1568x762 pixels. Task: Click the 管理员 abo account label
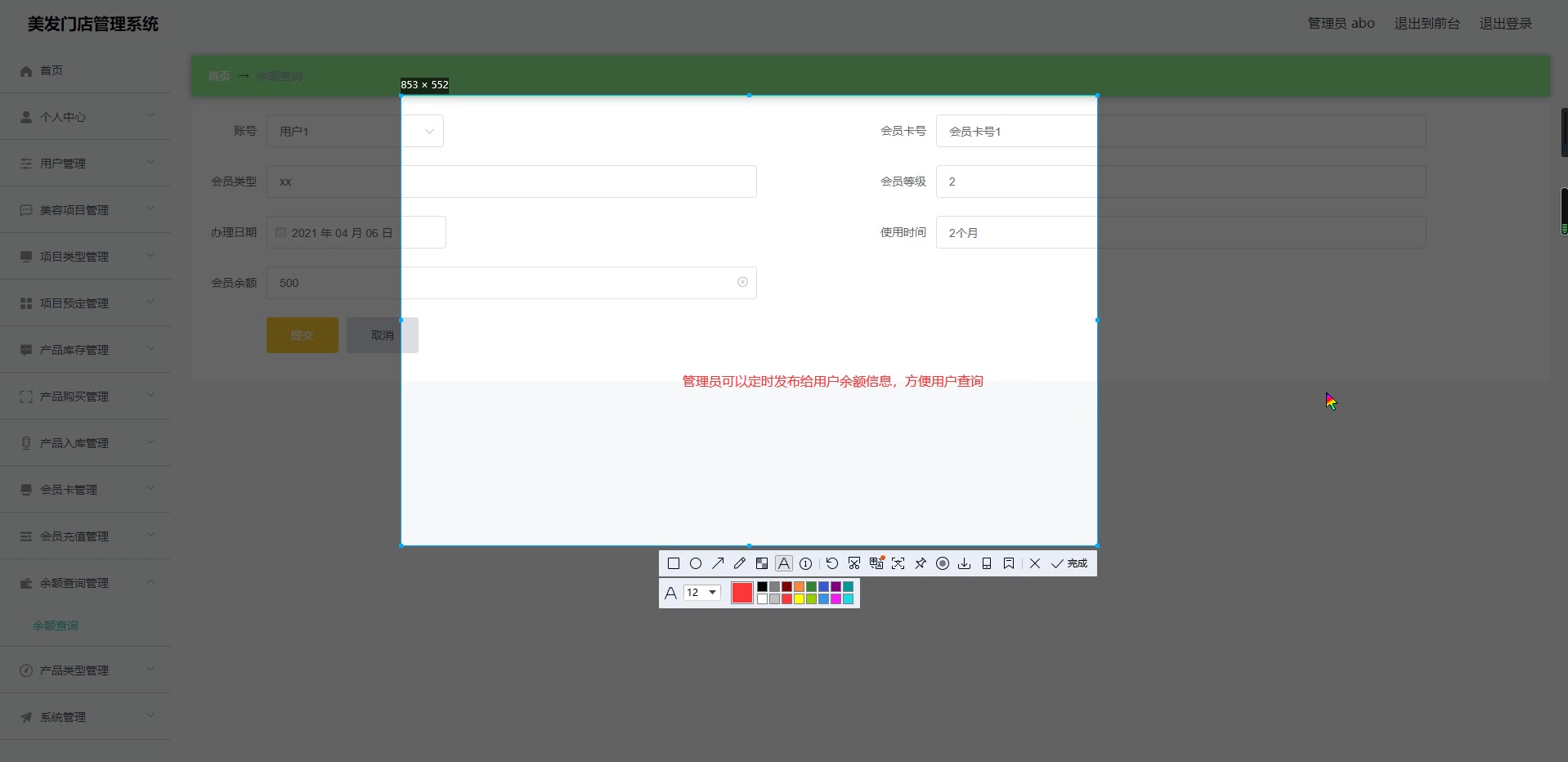(1342, 24)
